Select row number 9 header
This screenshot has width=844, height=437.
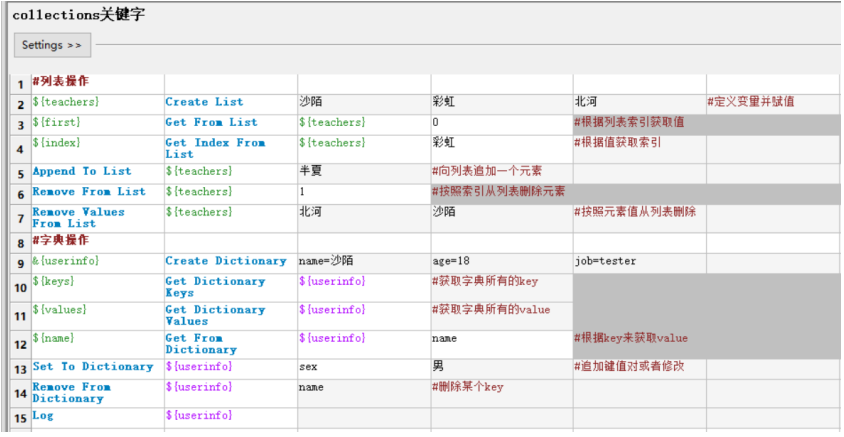point(20,263)
